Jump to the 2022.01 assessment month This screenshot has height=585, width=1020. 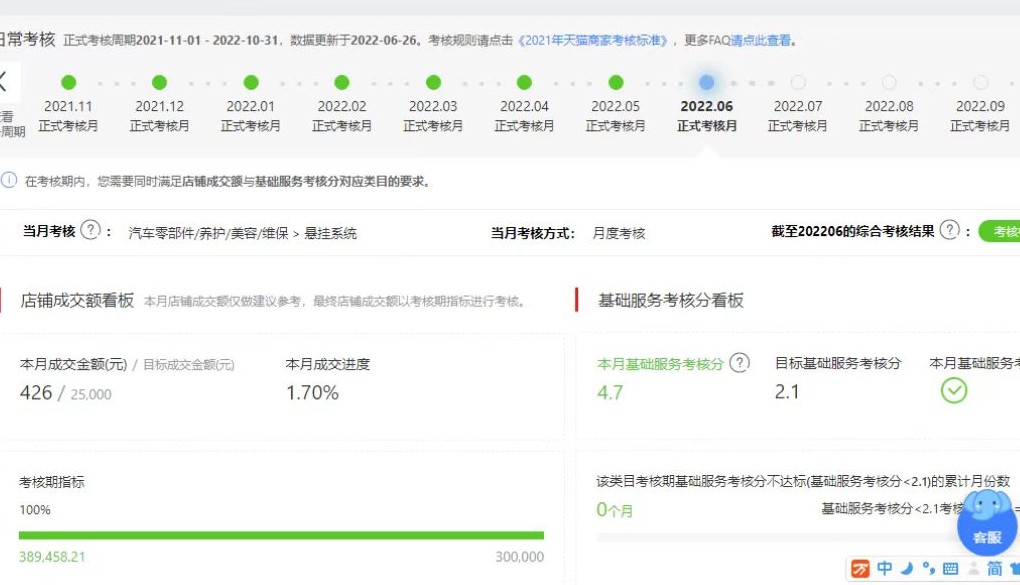click(x=251, y=83)
